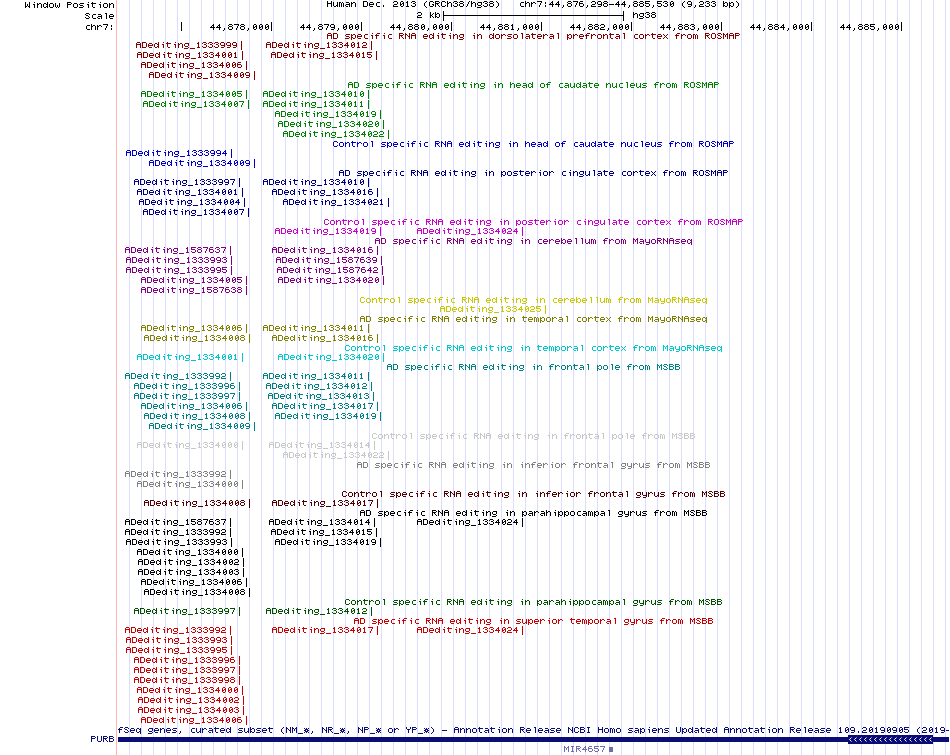
Task: Open RefSeq genes curated subset track title
Action: 533,730
